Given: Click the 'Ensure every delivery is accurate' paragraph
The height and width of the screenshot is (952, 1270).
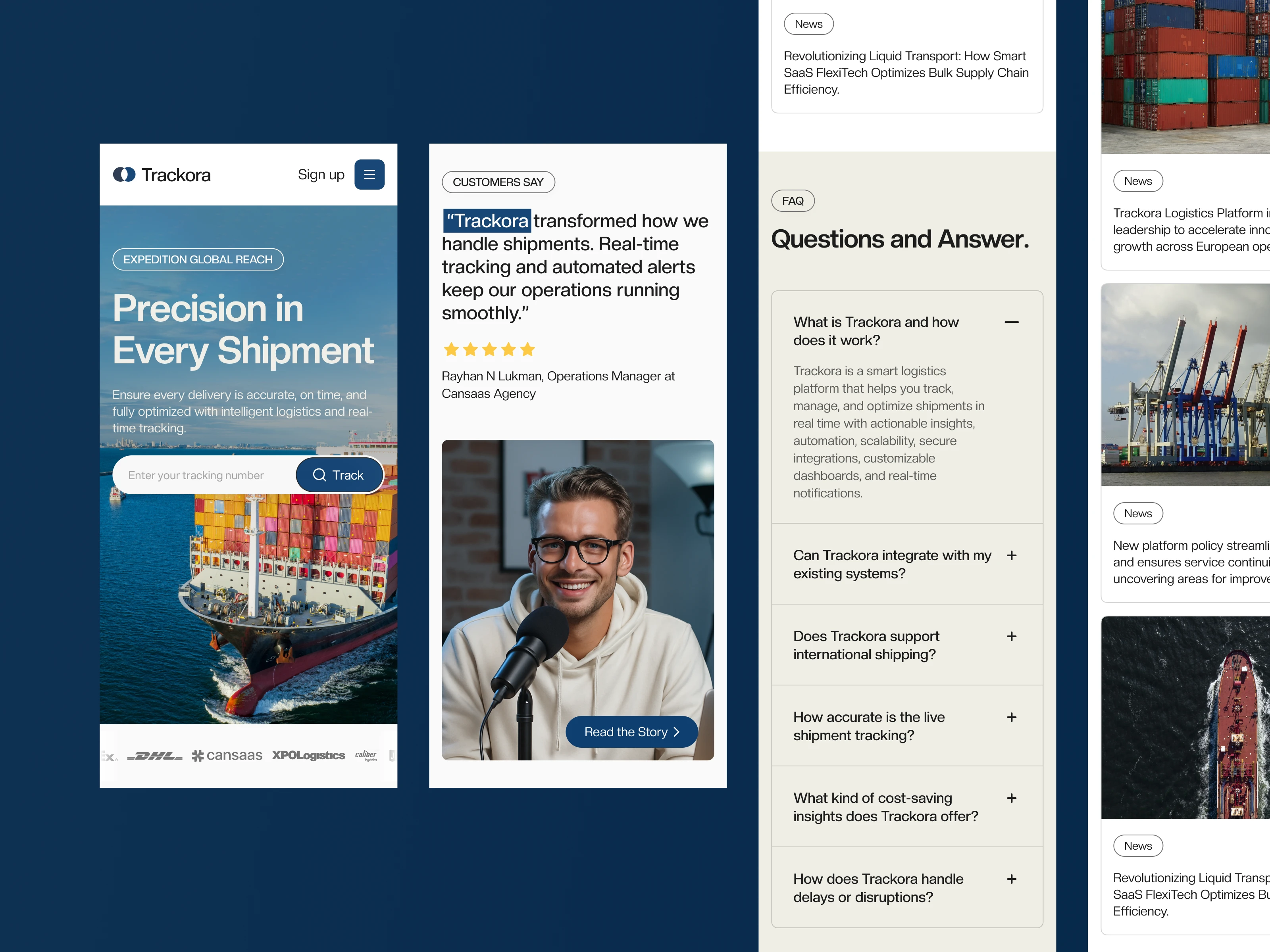Looking at the screenshot, I should click(x=243, y=411).
